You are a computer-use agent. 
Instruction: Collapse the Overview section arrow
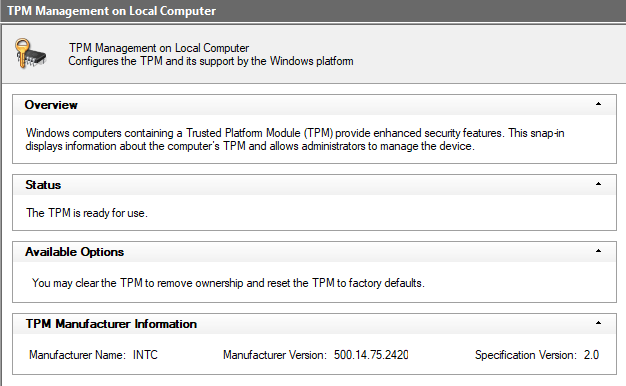click(x=598, y=104)
